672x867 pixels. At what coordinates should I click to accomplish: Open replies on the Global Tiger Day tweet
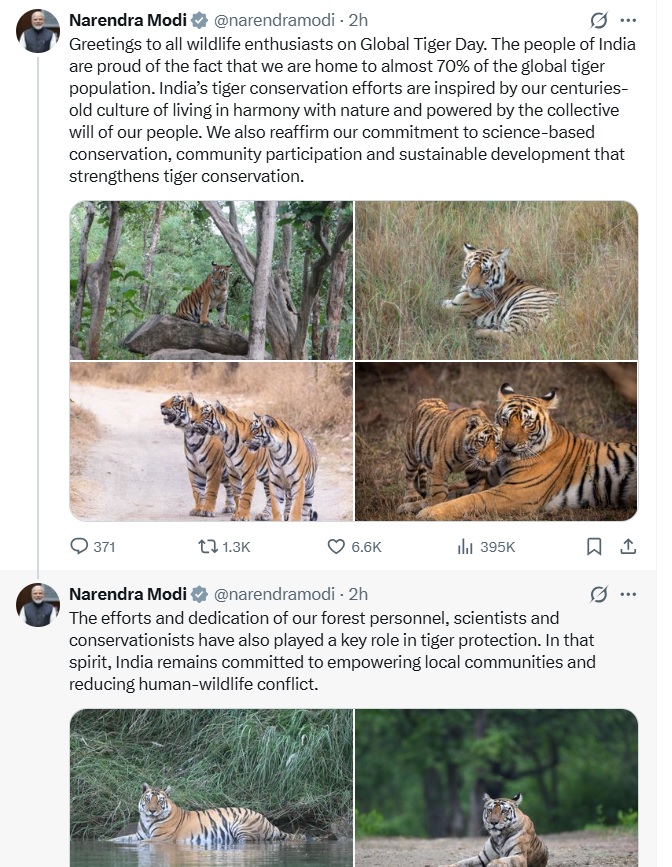pyautogui.click(x=93, y=547)
